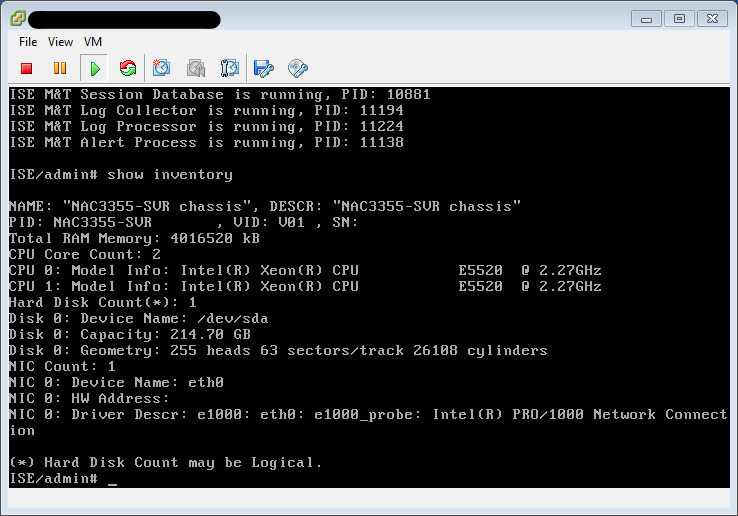Click the 'CPU 1: Model Info' line
738x516 pixels.
tap(305, 287)
